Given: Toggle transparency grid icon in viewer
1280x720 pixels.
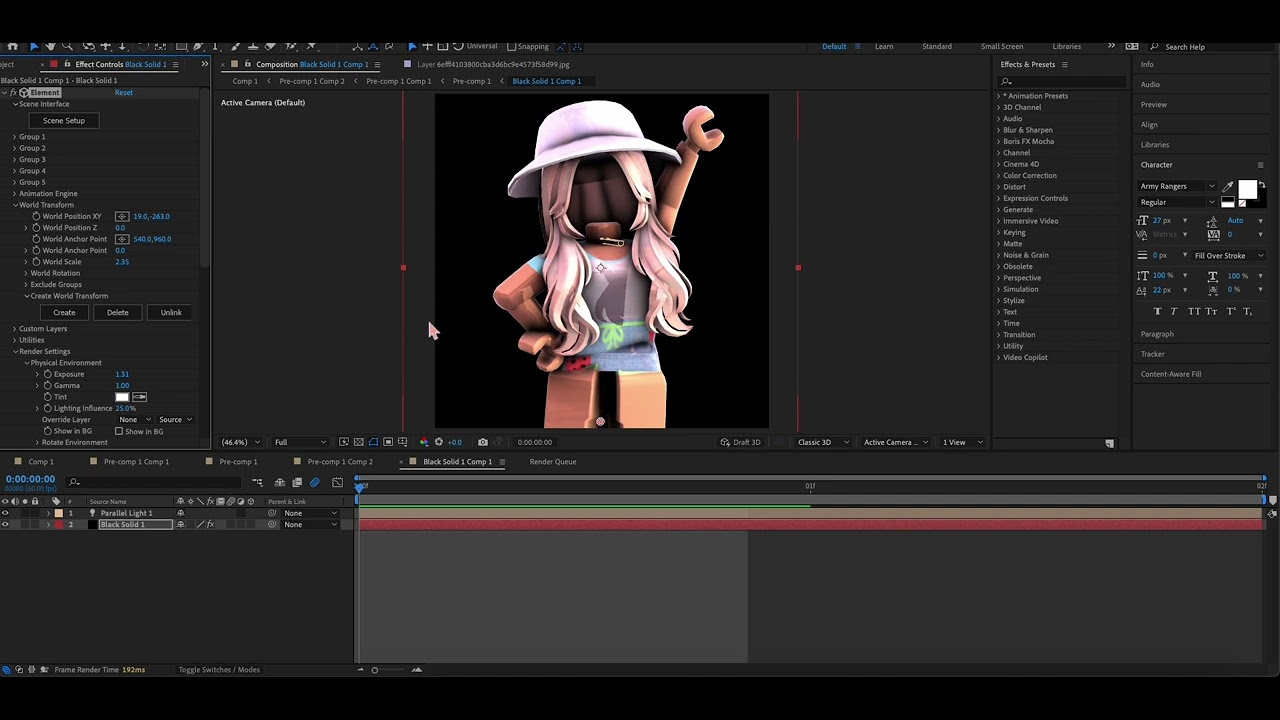Looking at the screenshot, I should (x=358, y=442).
